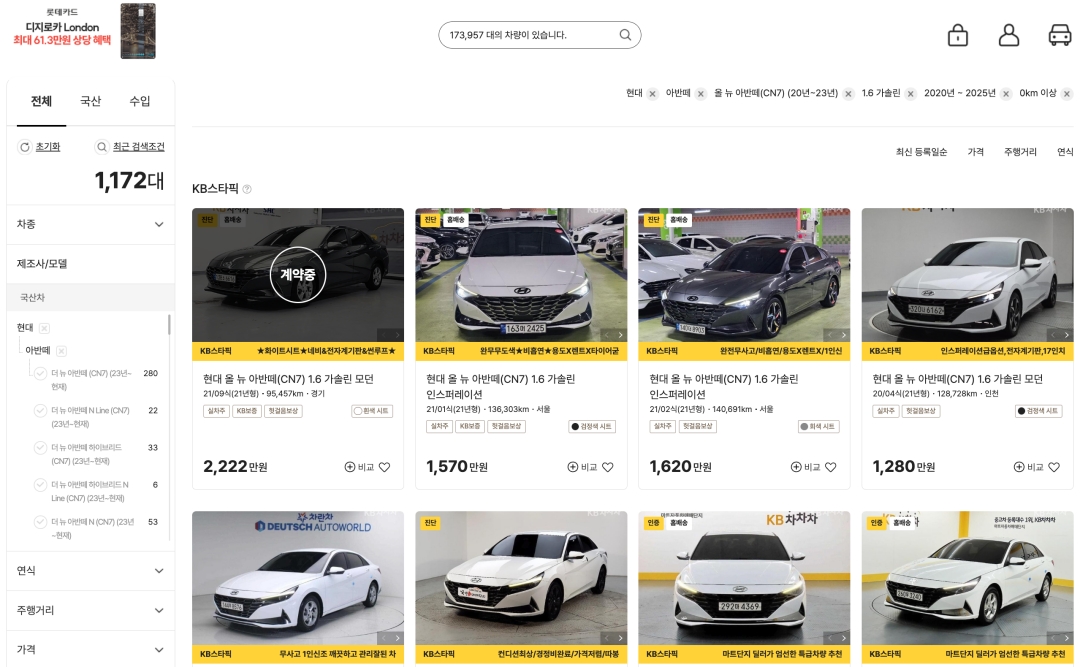Click the sidebar model list scrollbar

tap(169, 325)
